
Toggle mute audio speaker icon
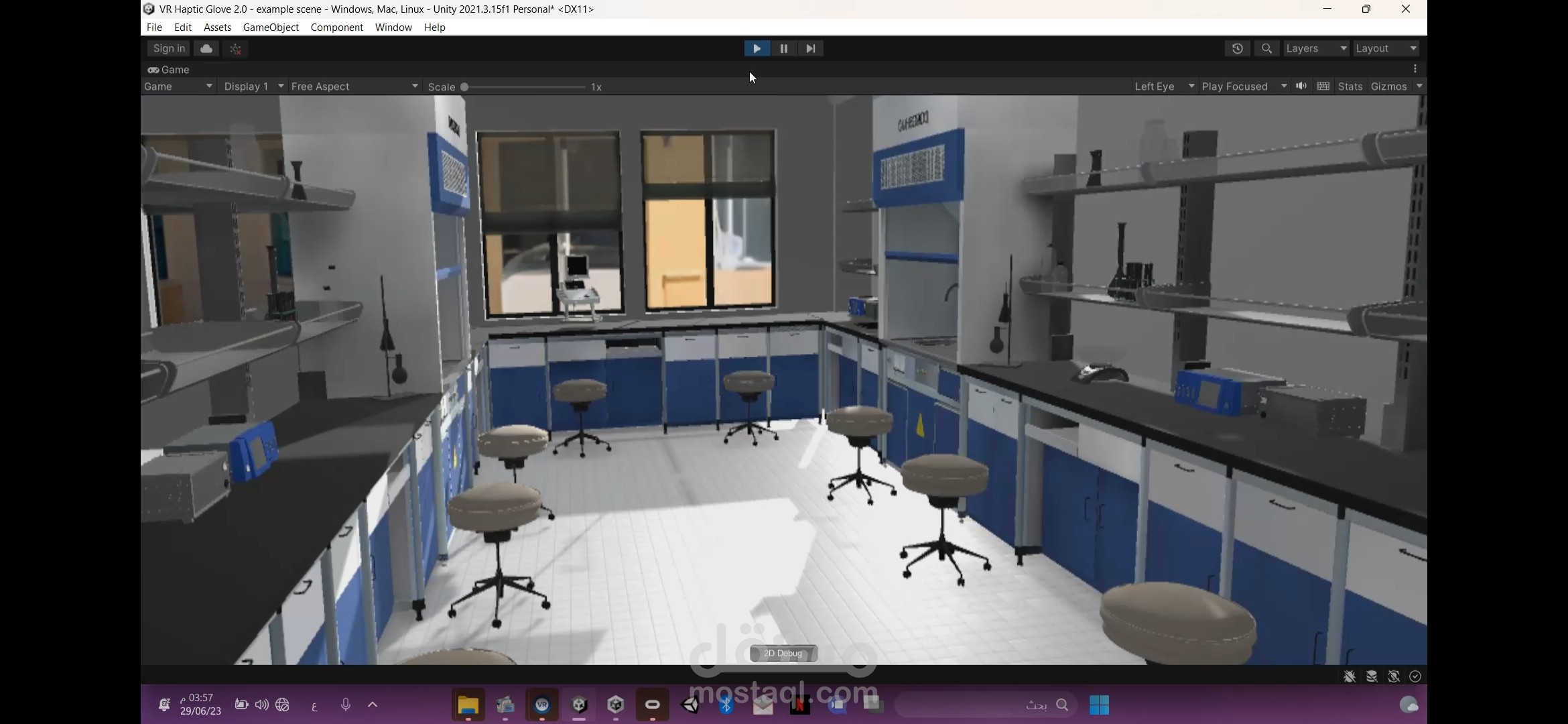coord(1301,86)
